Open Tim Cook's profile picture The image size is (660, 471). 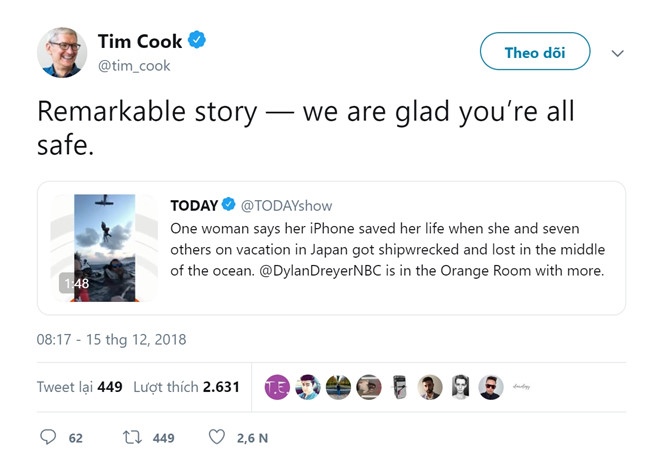(62, 52)
